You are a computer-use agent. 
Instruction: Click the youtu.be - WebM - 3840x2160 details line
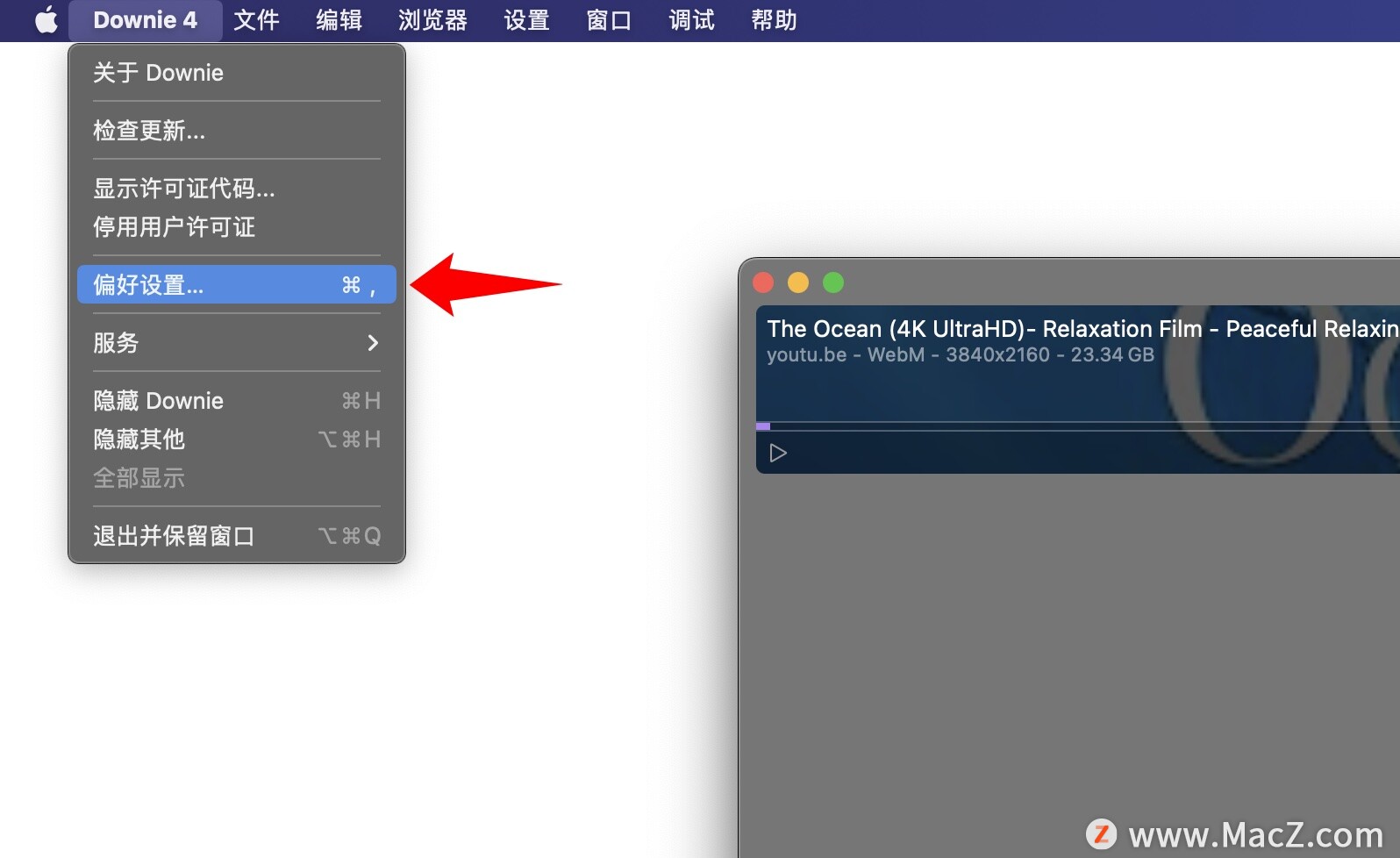coord(961,355)
